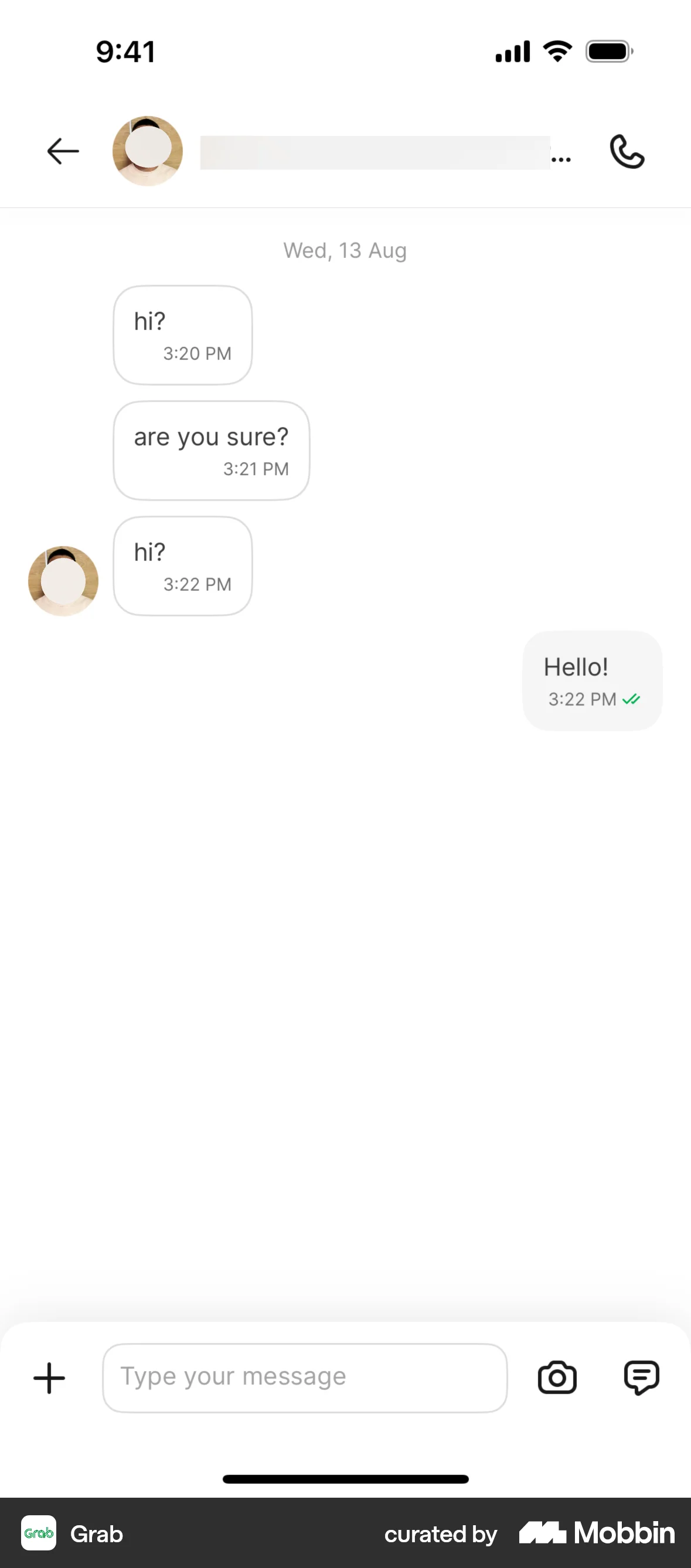
Task: Tap the battery indicator in status bar
Action: tap(609, 51)
